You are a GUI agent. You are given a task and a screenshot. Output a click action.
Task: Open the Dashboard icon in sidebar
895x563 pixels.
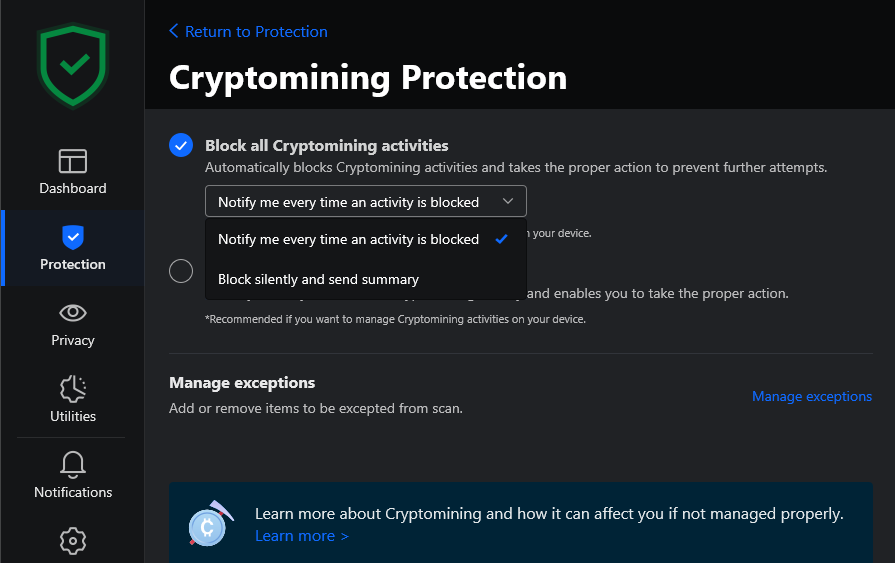(73, 161)
